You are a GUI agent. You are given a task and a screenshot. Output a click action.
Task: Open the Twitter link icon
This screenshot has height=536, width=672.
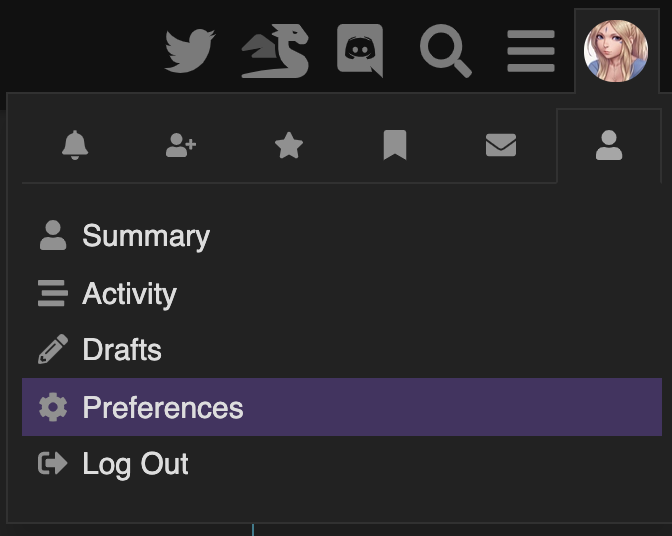pyautogui.click(x=190, y=50)
